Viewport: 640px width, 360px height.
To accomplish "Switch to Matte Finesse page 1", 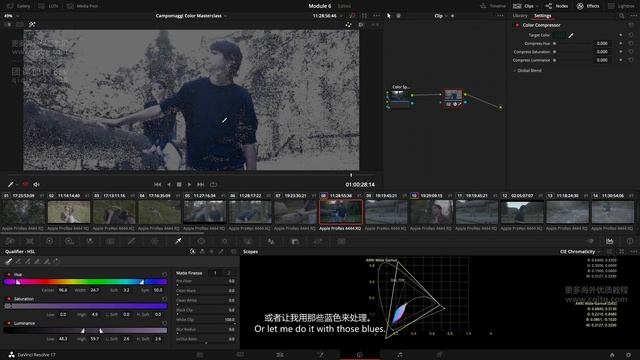I will [215, 273].
